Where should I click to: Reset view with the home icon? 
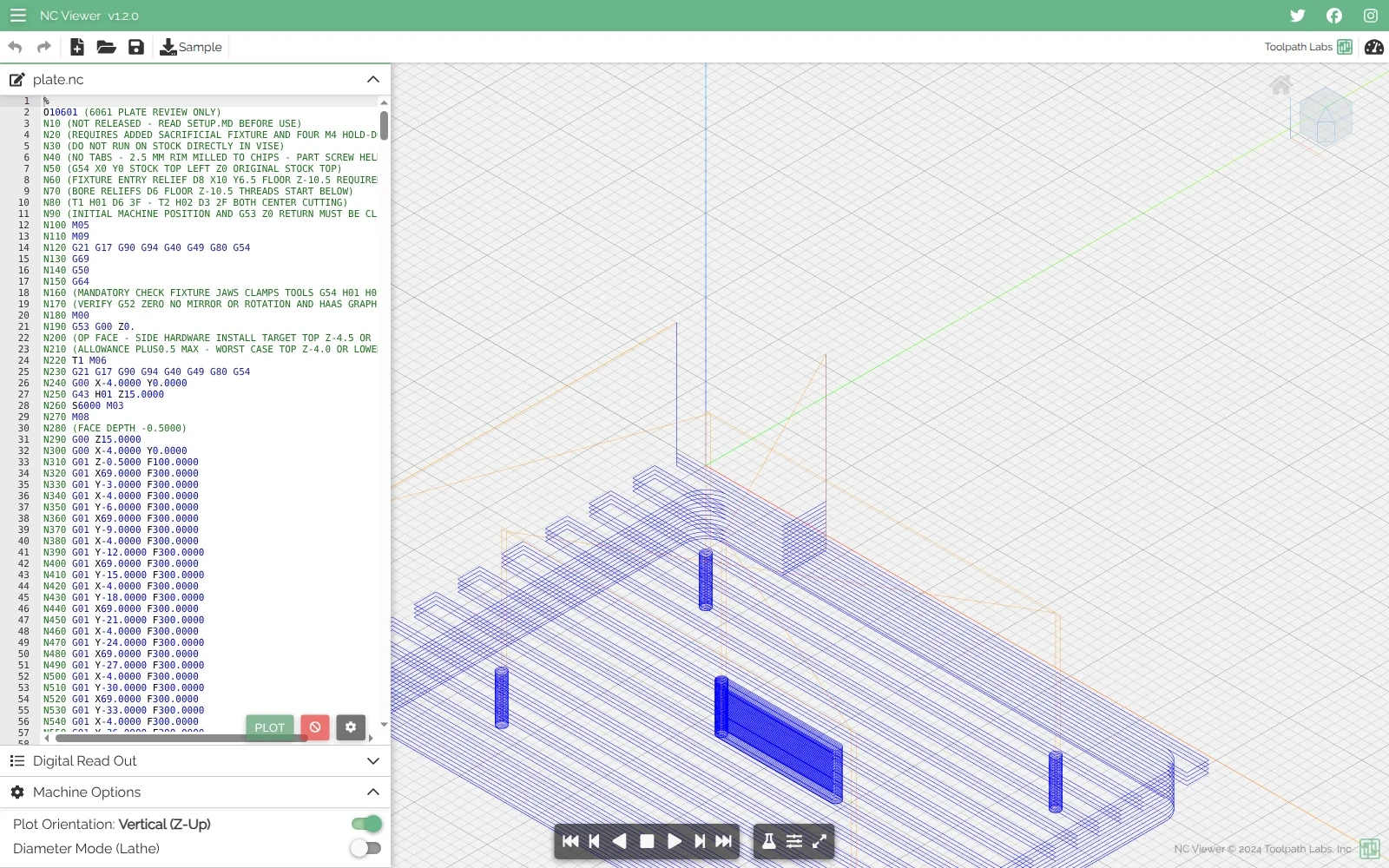tap(1281, 85)
